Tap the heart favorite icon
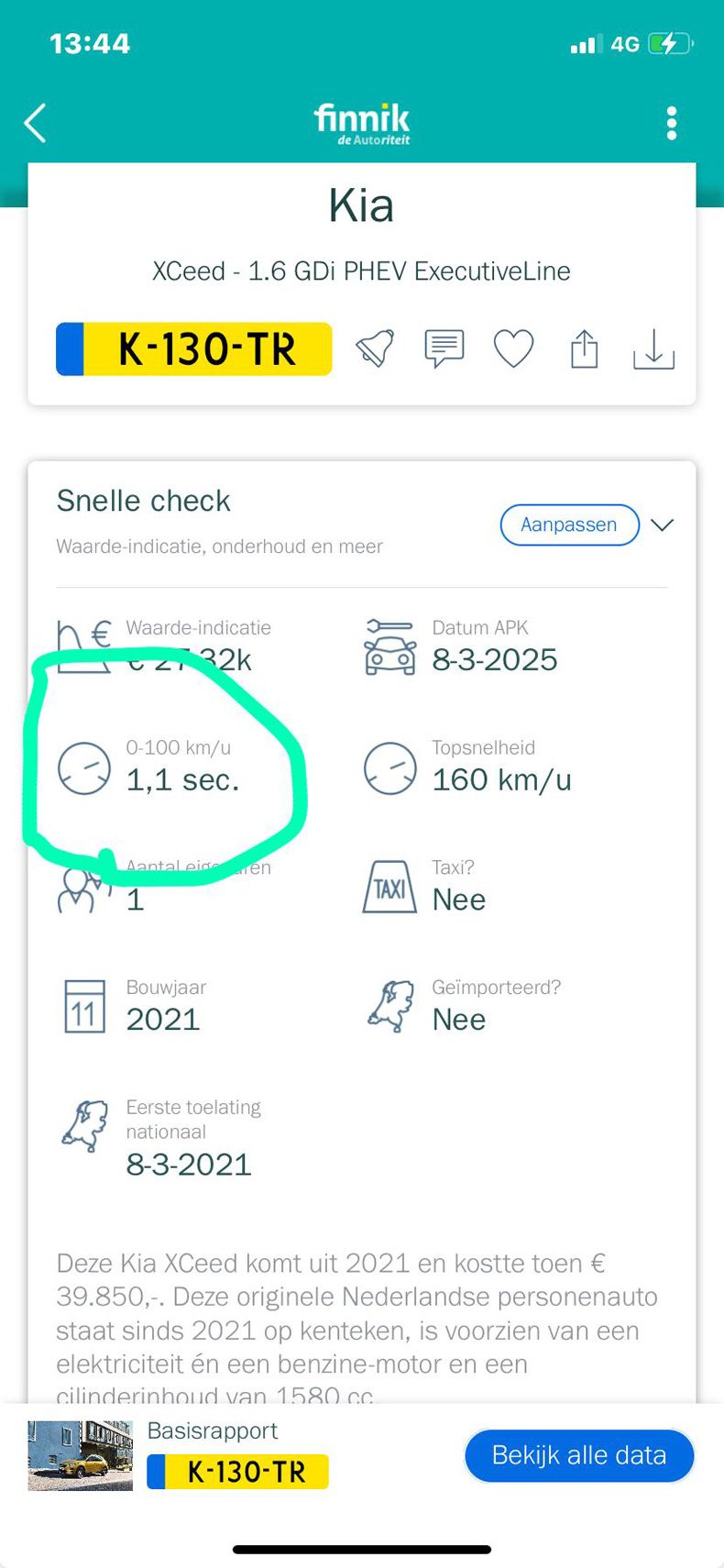This screenshot has height=1568, width=724. (x=514, y=348)
